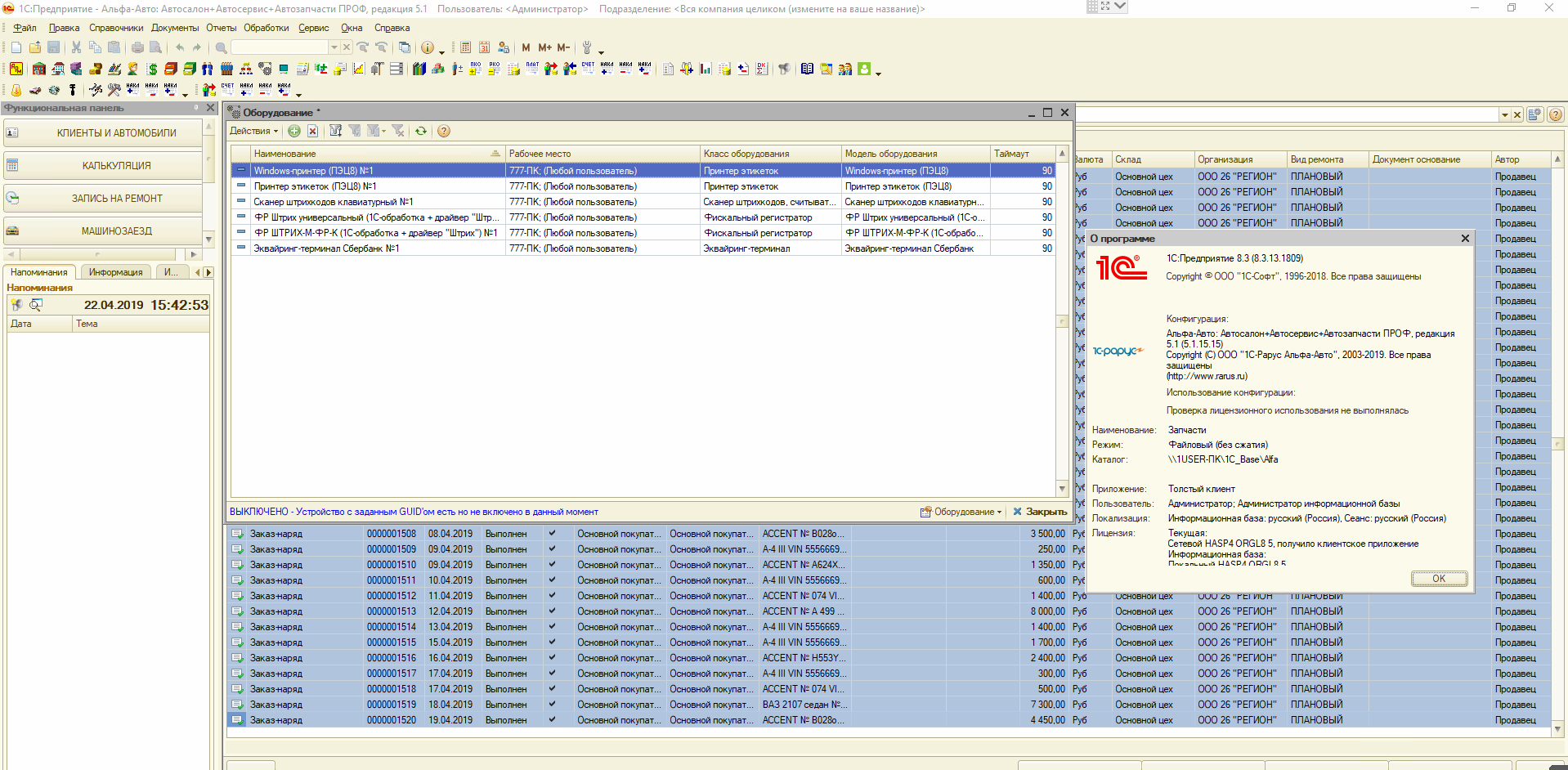Add new equipment with green plus icon

point(294,131)
